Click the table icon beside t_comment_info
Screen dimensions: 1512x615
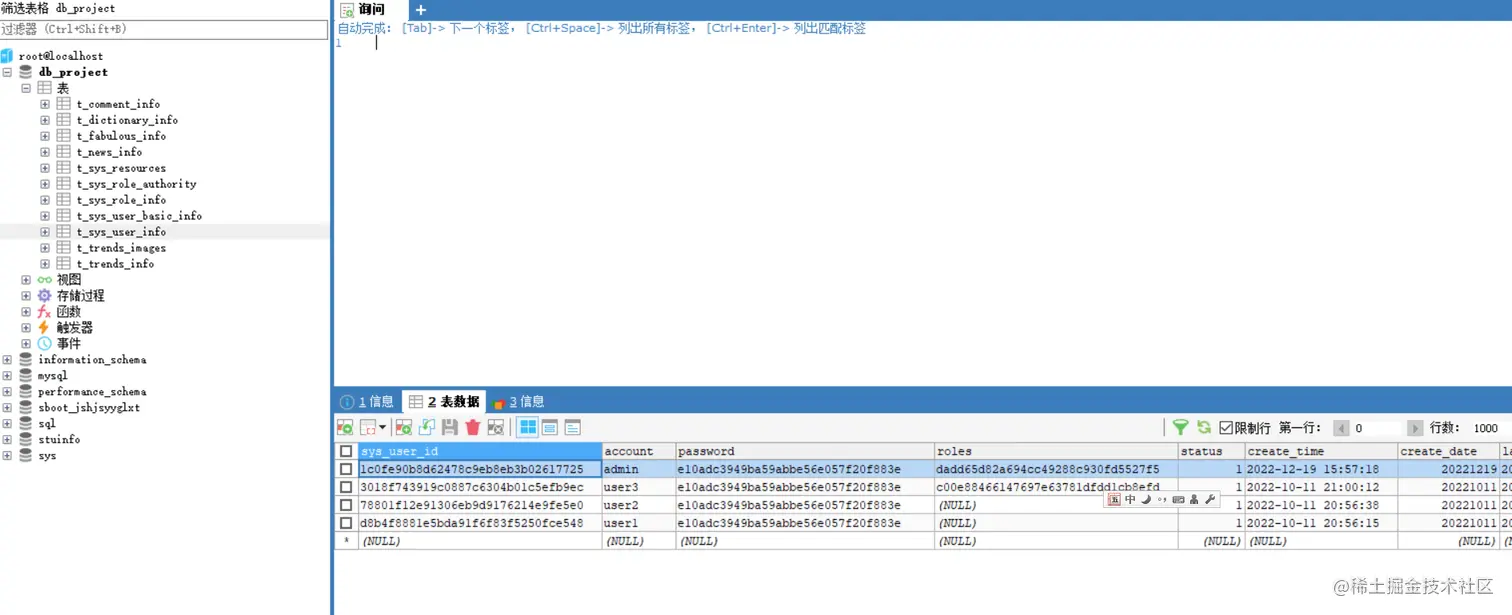(x=64, y=104)
